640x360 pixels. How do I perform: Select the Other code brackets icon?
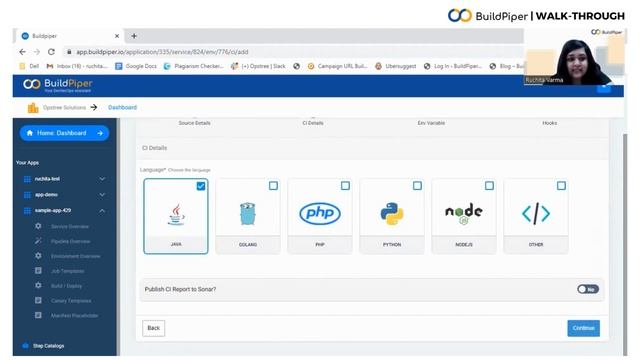536,213
